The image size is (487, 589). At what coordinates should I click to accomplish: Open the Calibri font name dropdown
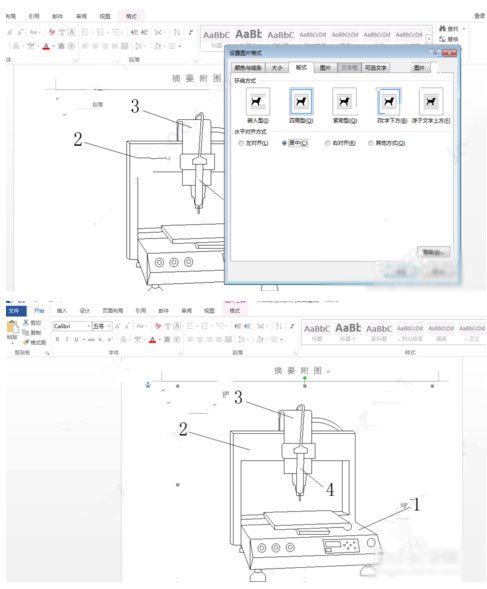click(x=89, y=326)
